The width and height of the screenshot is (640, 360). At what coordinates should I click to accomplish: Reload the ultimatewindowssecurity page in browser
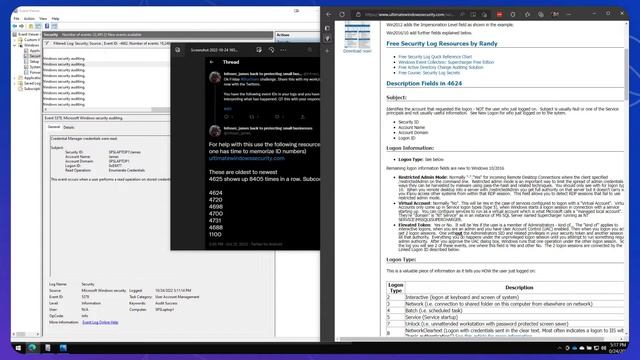342,14
